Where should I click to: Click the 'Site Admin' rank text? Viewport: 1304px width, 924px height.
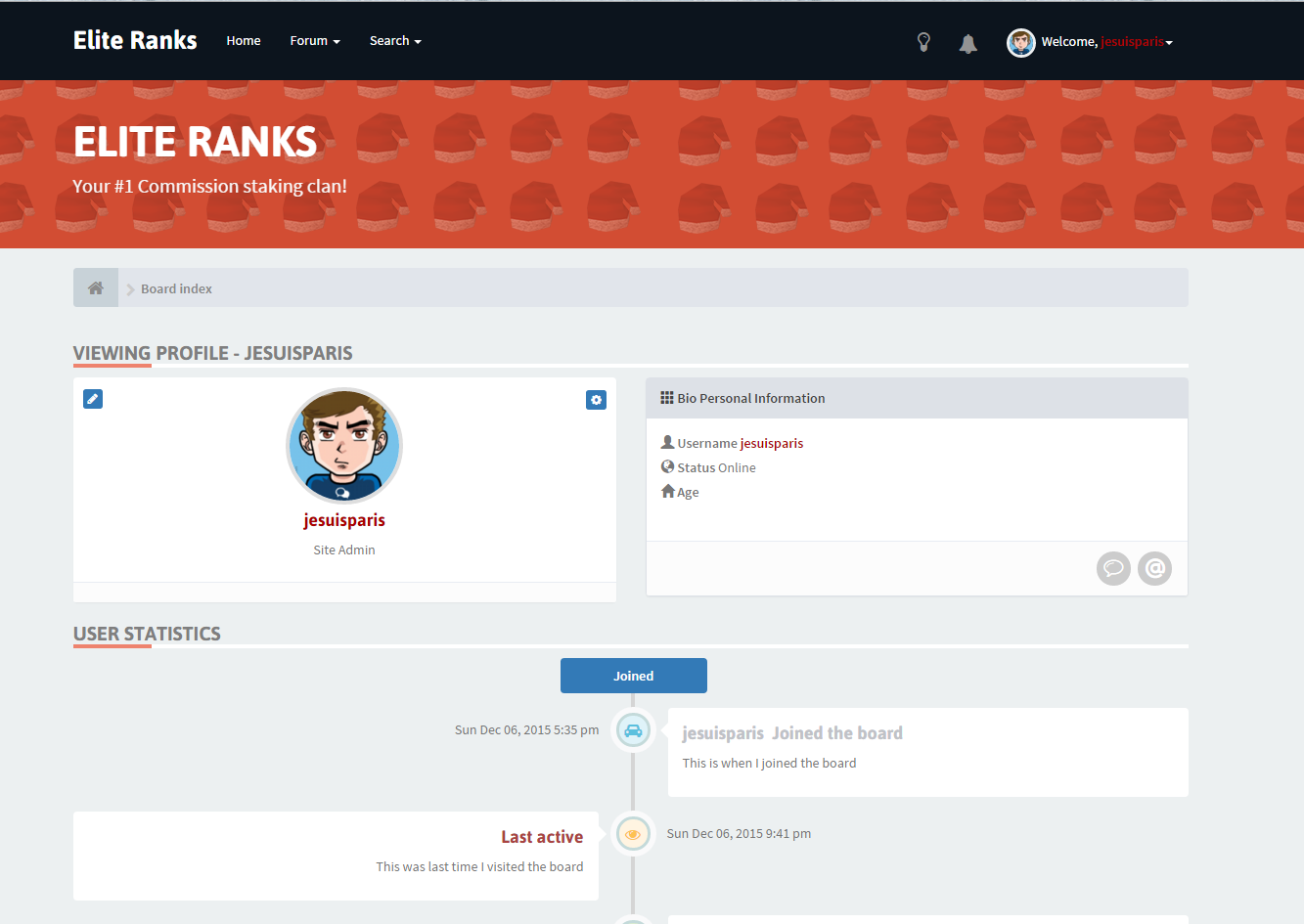pos(344,550)
